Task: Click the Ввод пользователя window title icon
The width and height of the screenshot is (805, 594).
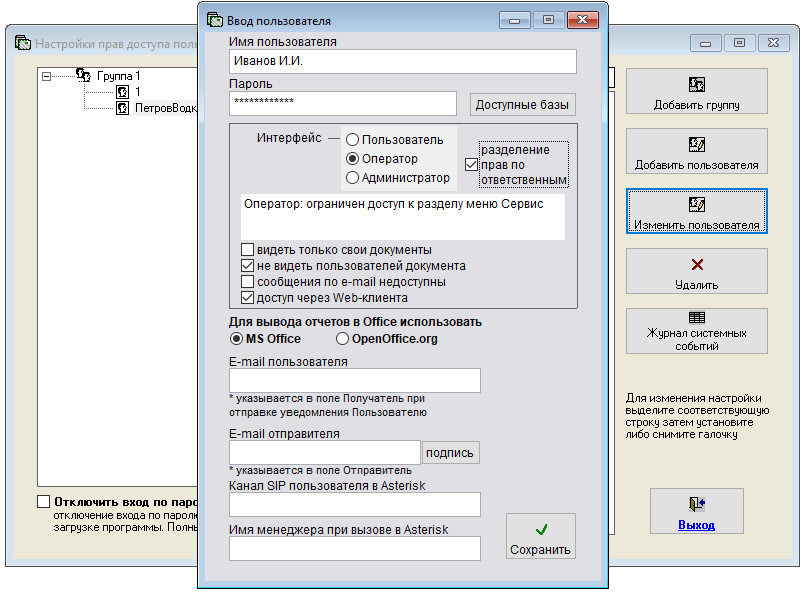Action: coord(215,20)
